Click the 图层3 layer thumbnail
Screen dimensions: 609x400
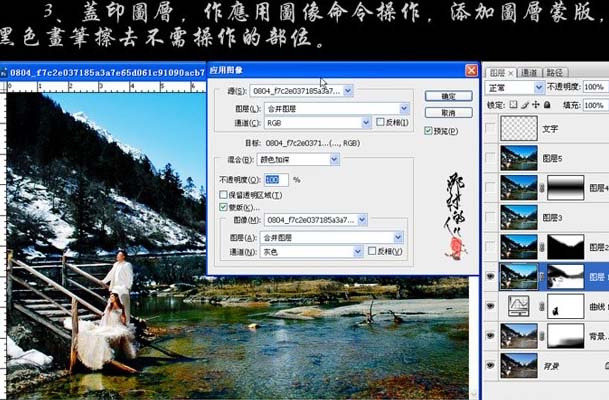[520, 216]
